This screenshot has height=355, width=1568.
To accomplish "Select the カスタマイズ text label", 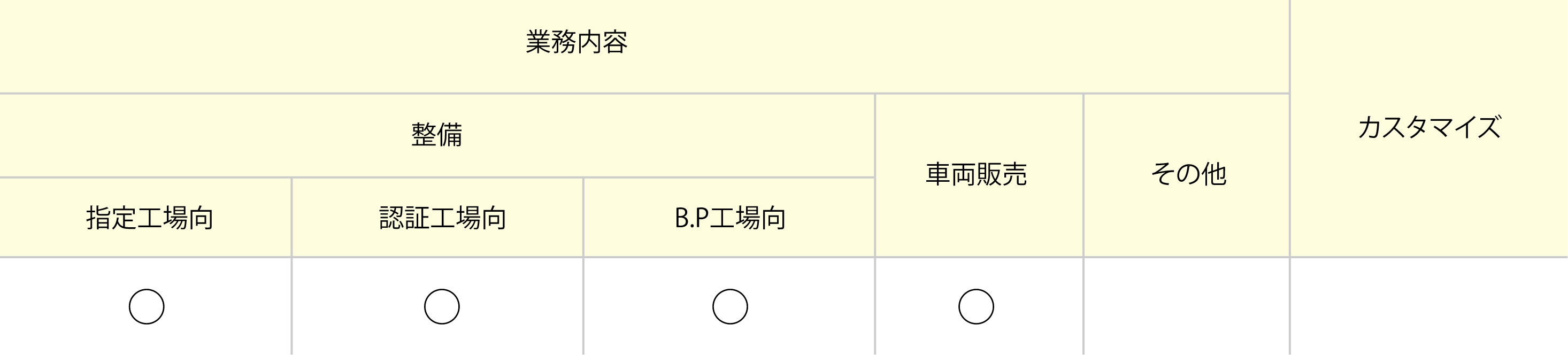I will point(1428,128).
